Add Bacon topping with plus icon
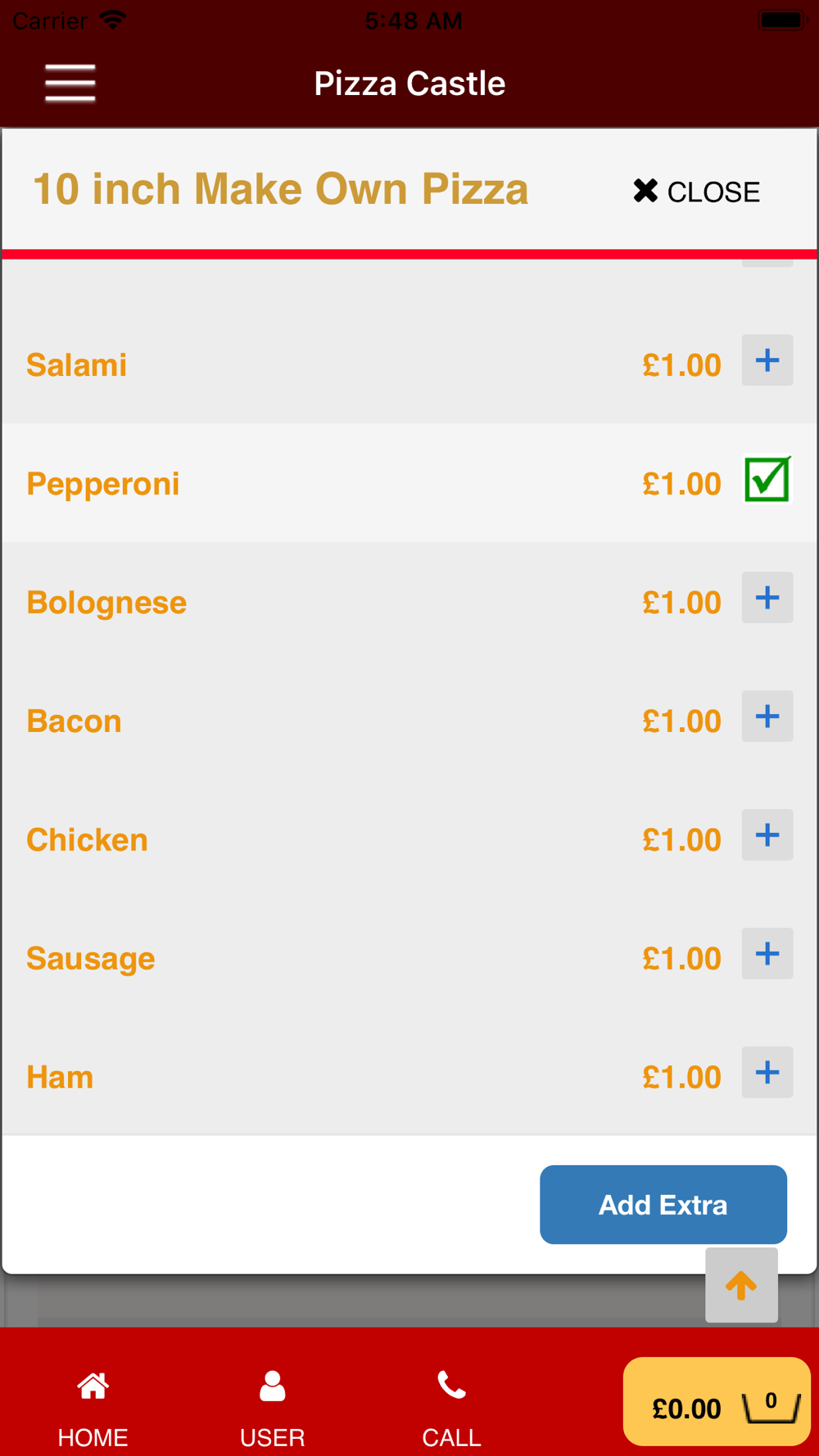 767,717
